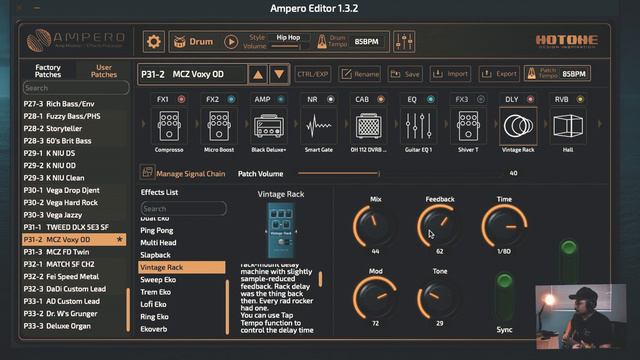This screenshot has height=360, width=640.
Task: Select patch P30-1 Vega Drop Djent
Action: tap(74, 190)
